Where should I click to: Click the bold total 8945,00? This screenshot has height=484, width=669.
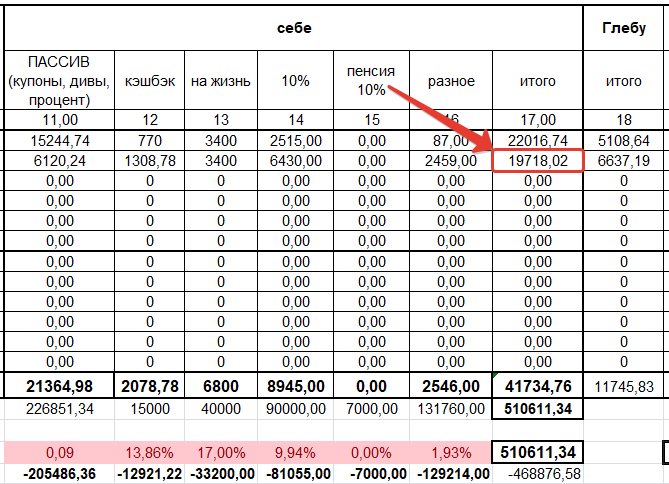(296, 386)
